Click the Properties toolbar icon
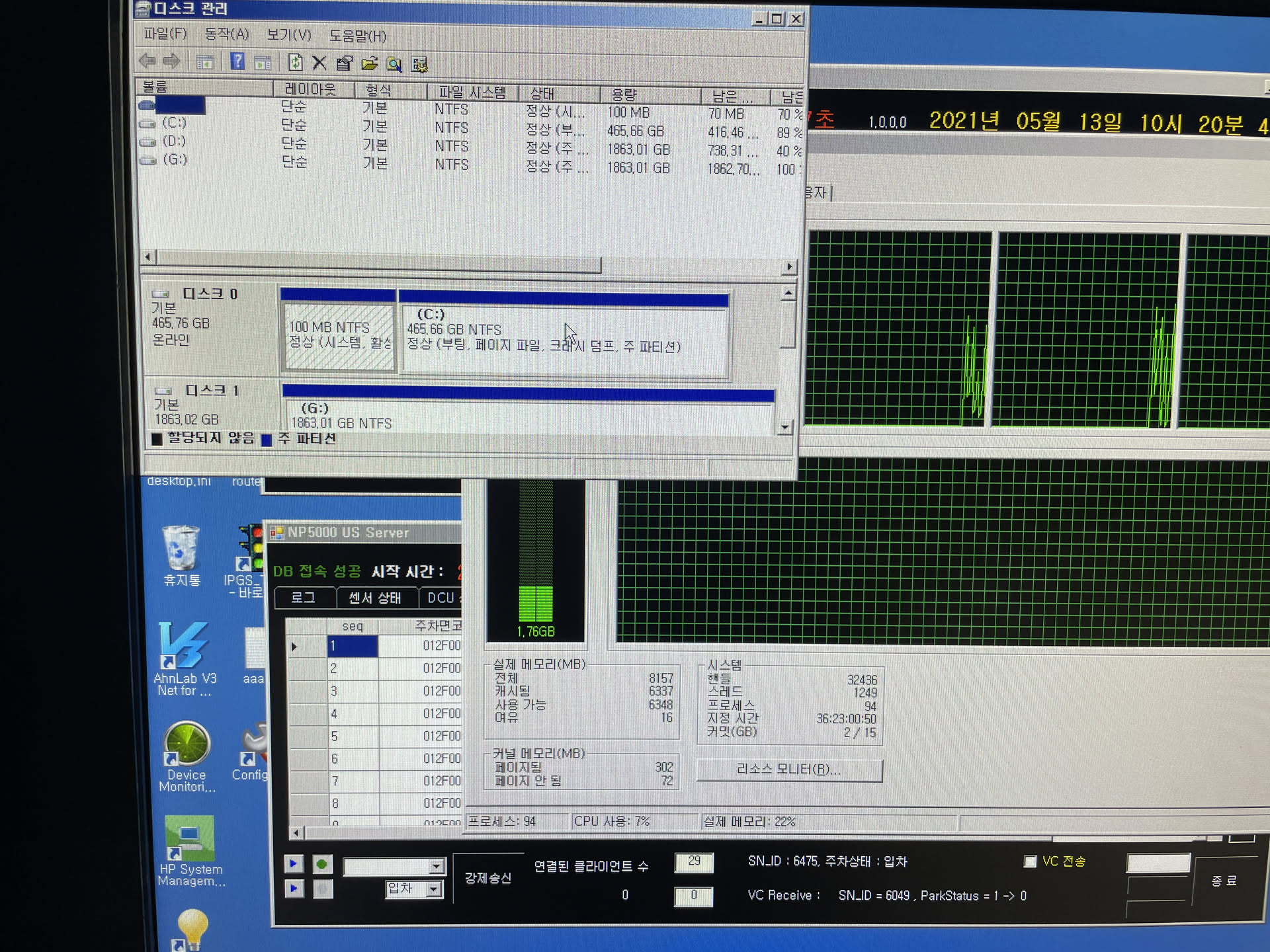The width and height of the screenshot is (1270, 952). pos(344,63)
